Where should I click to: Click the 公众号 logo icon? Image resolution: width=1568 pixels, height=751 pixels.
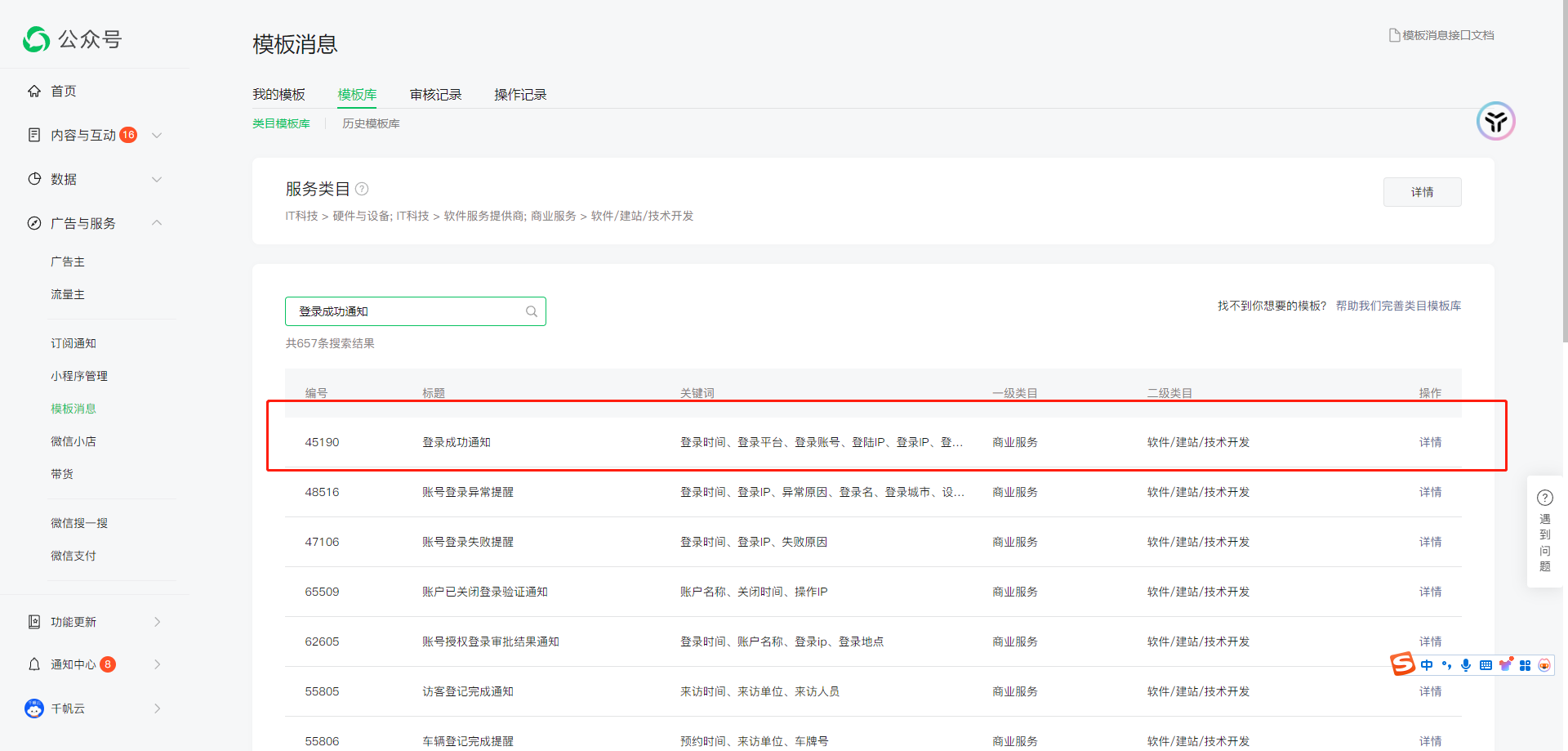click(37, 38)
